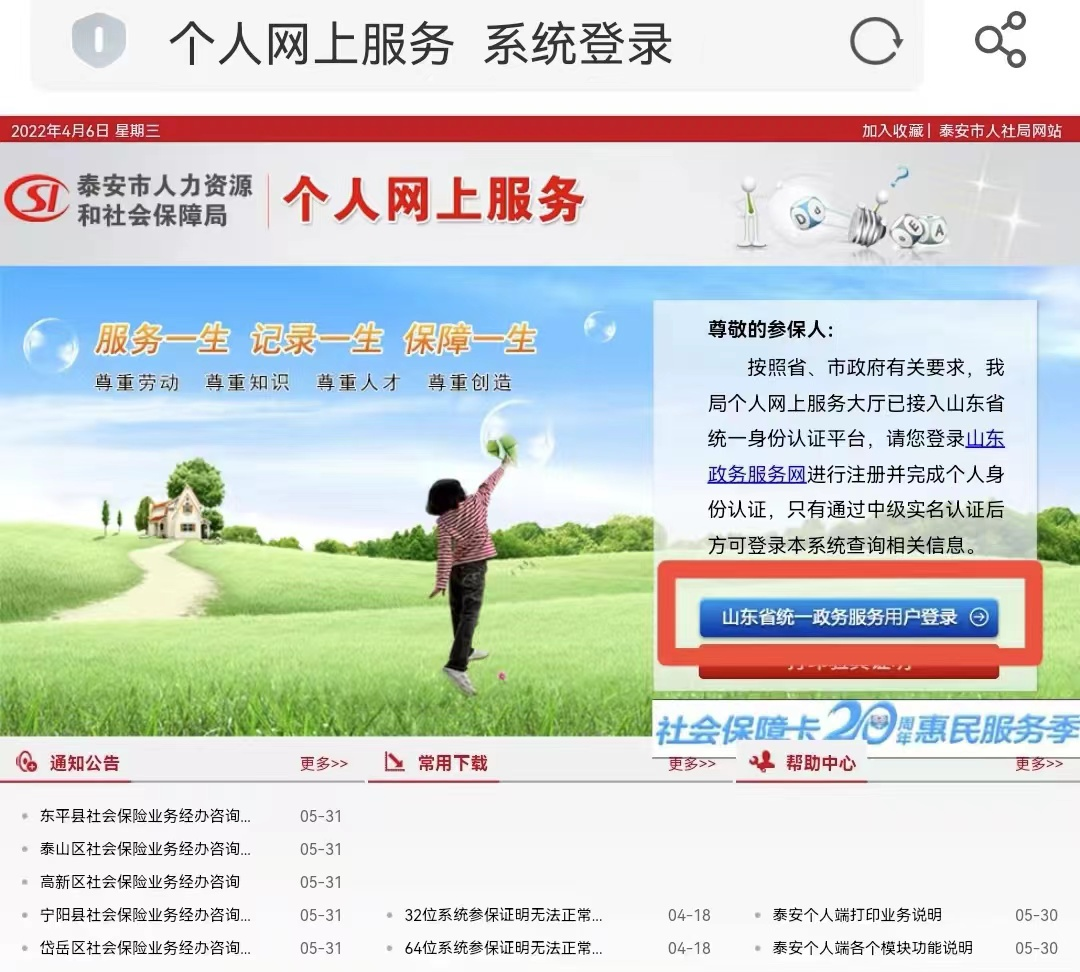This screenshot has height=972, width=1080.
Task: Open notice 高新区社会保险业务经办咨询
Action: pos(139,882)
